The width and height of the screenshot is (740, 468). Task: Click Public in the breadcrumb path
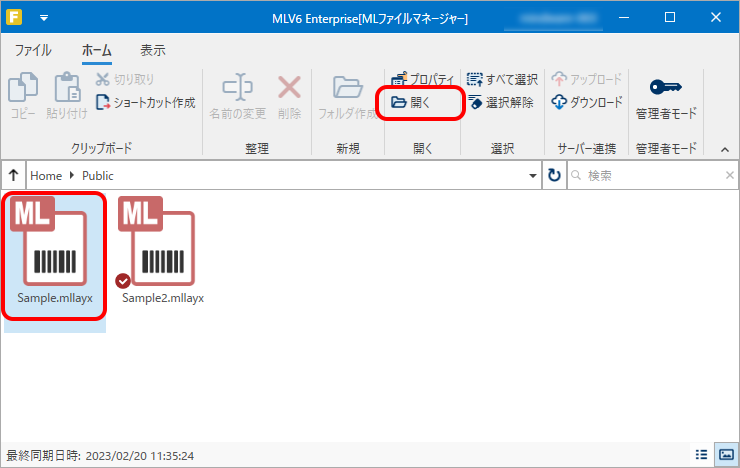[x=98, y=176]
